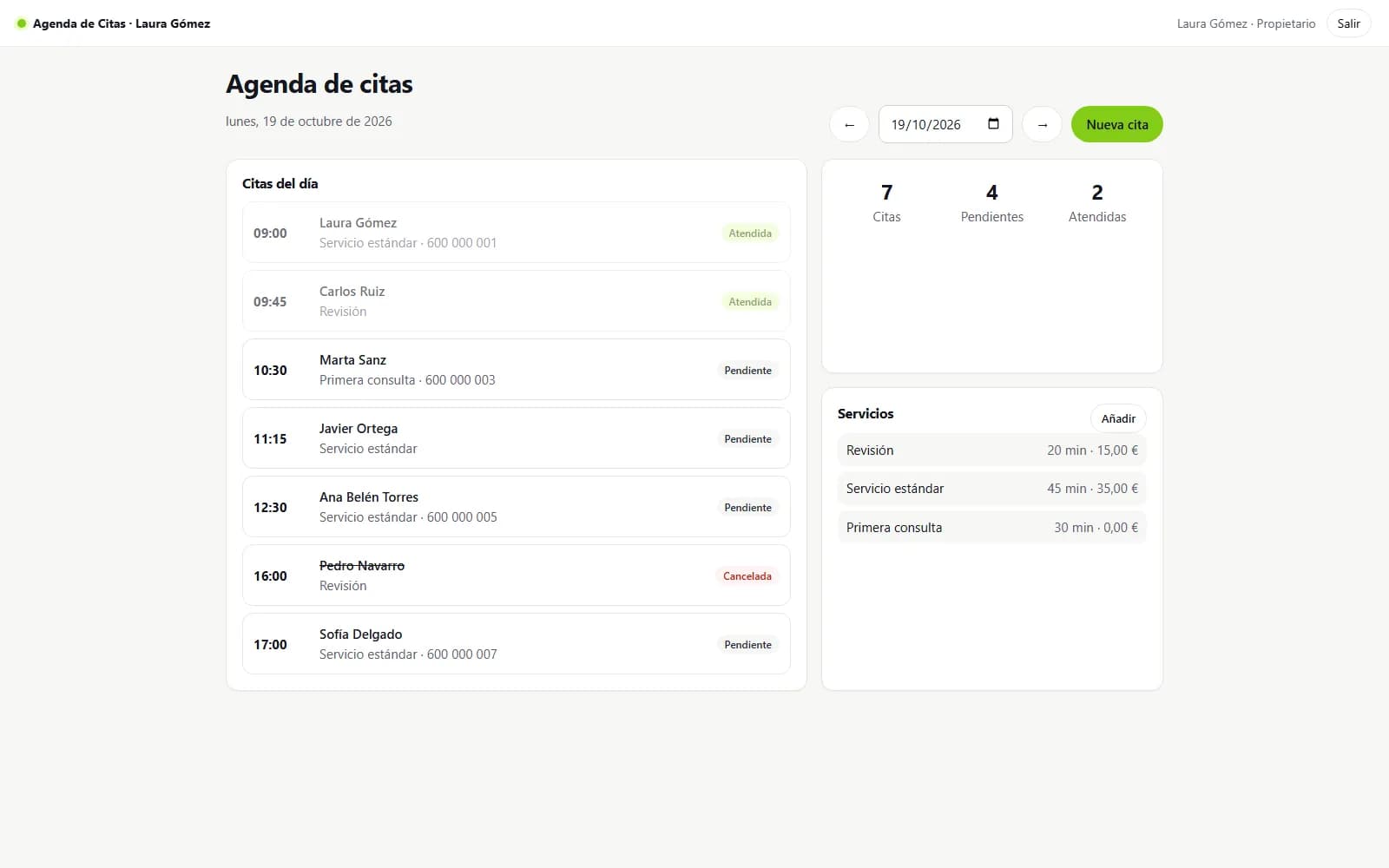Click the green status dot in header
Screen dimensions: 1389x868
pos(22,23)
